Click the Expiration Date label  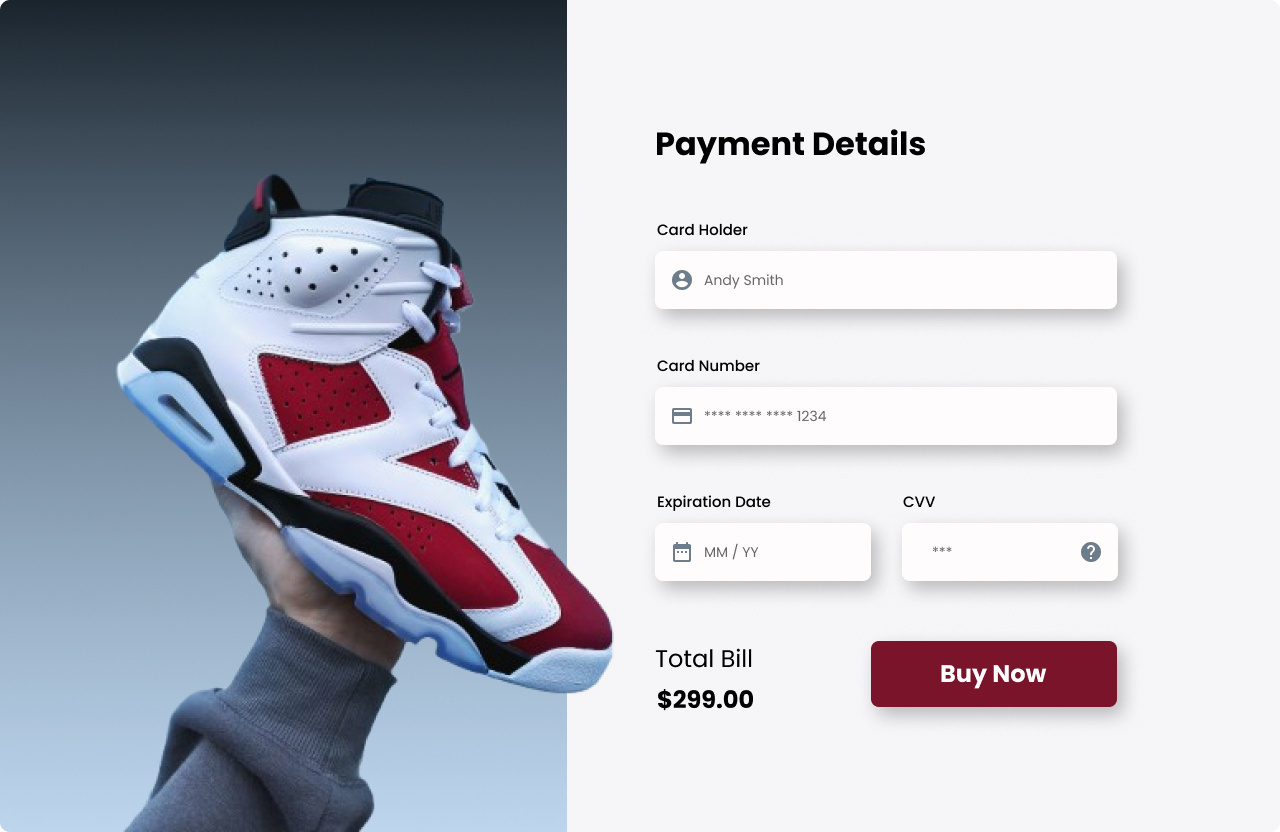point(714,502)
